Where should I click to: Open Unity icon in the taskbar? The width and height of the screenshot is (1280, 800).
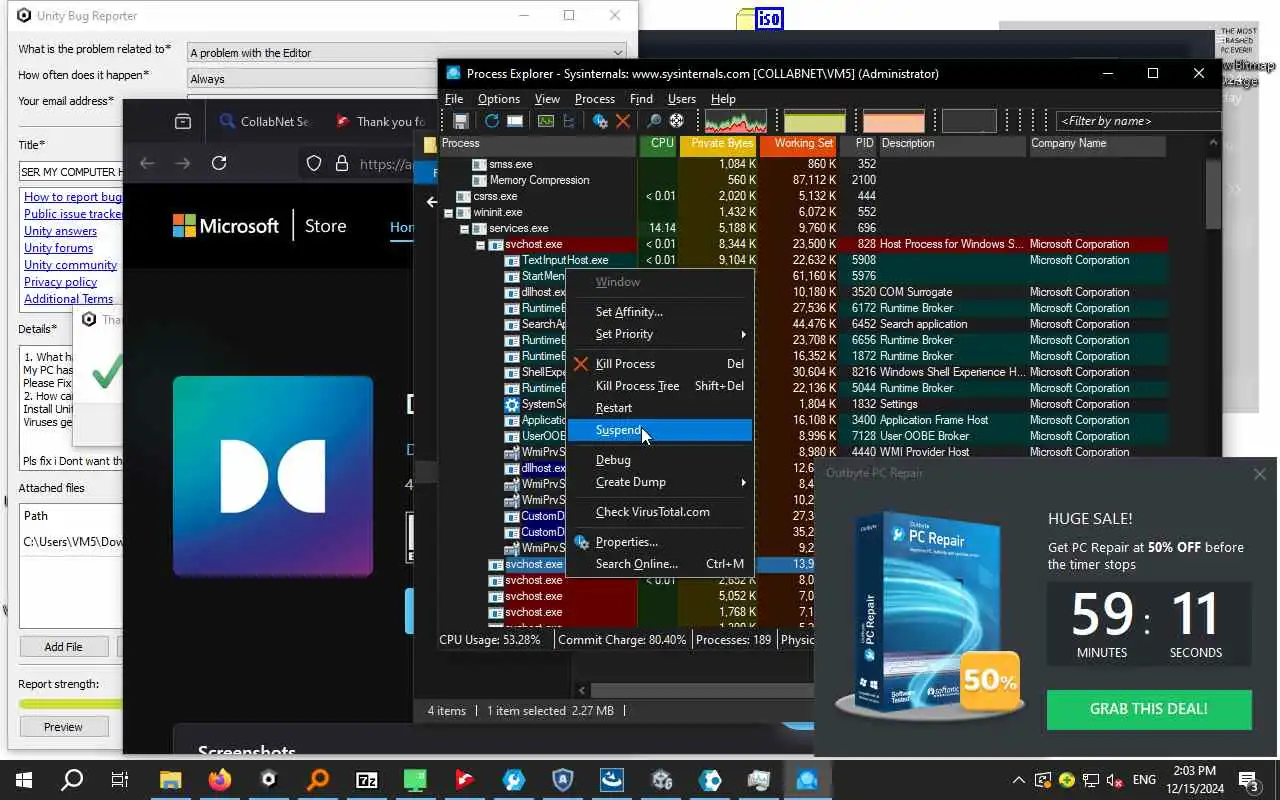268,780
